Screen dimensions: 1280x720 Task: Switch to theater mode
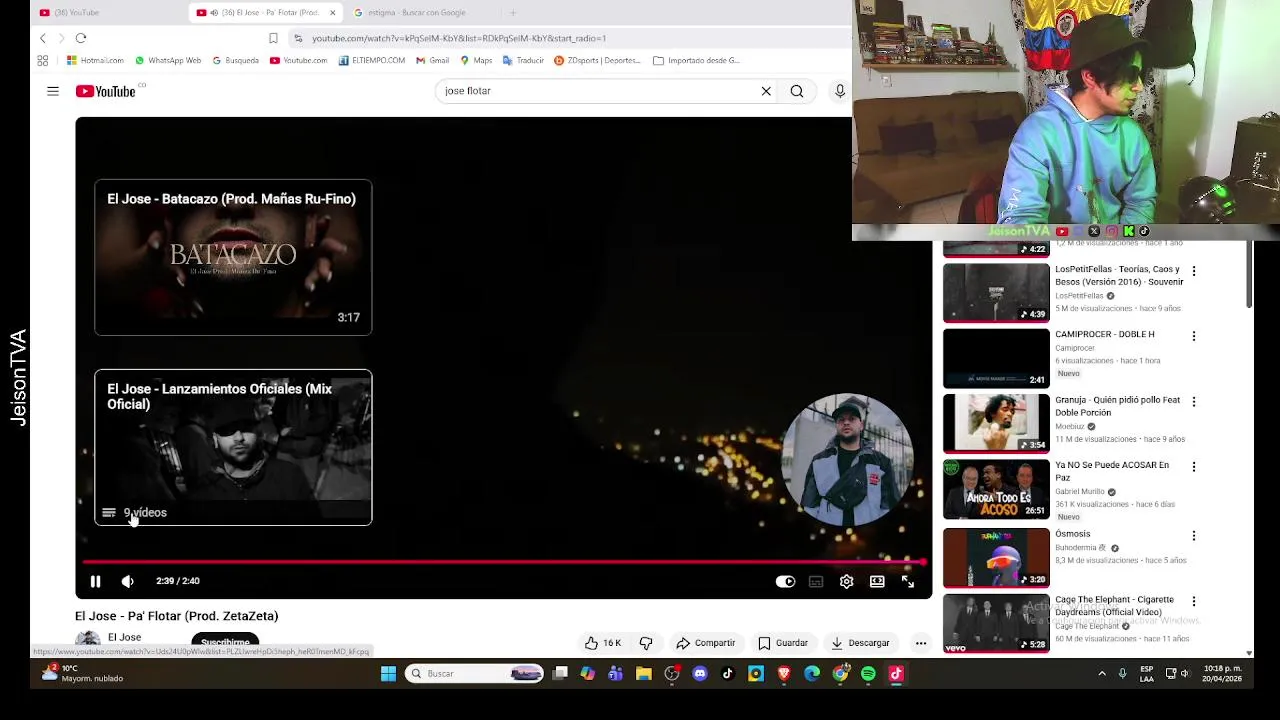(x=877, y=581)
